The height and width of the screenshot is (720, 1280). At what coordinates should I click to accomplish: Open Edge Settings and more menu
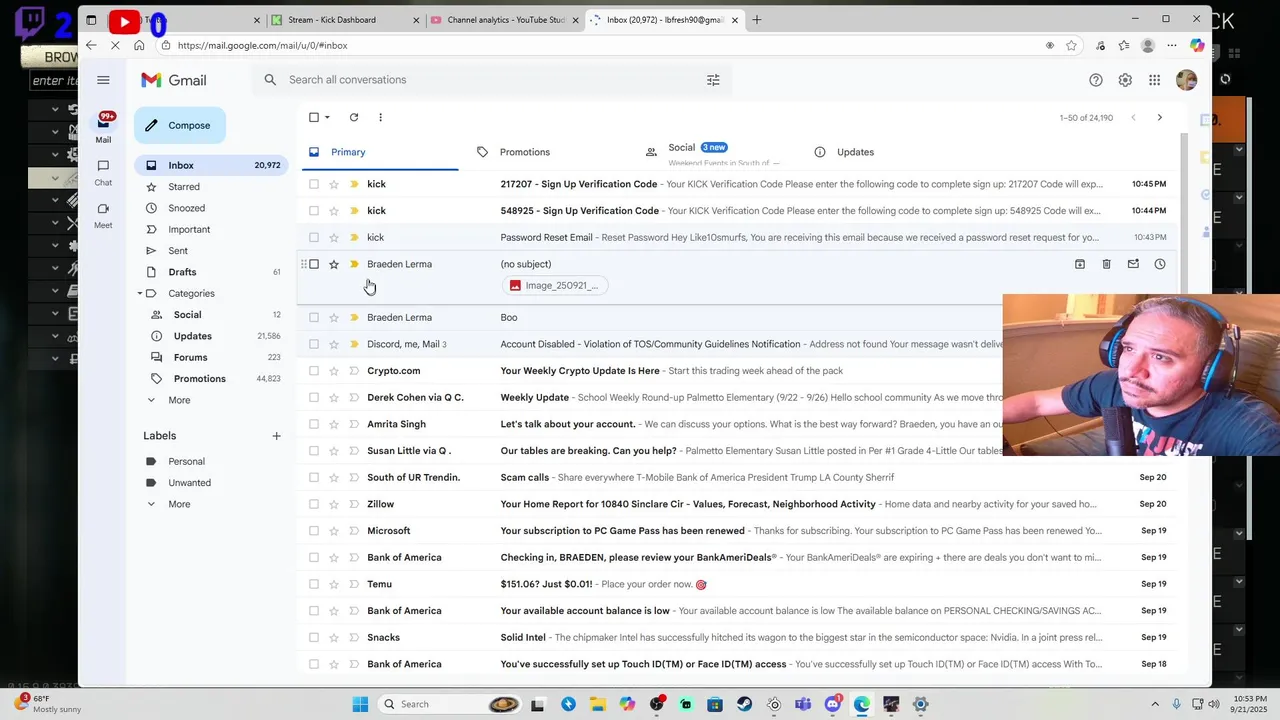[1172, 45]
